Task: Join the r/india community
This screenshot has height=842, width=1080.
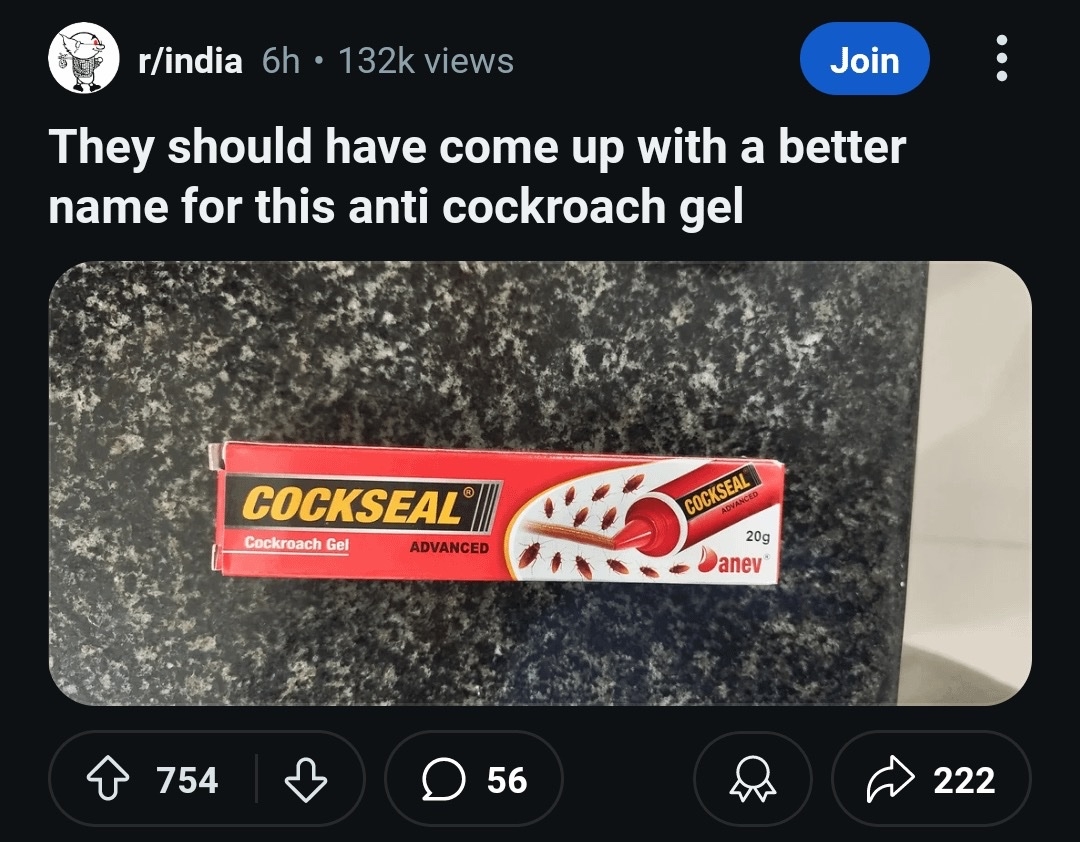Action: (x=865, y=61)
